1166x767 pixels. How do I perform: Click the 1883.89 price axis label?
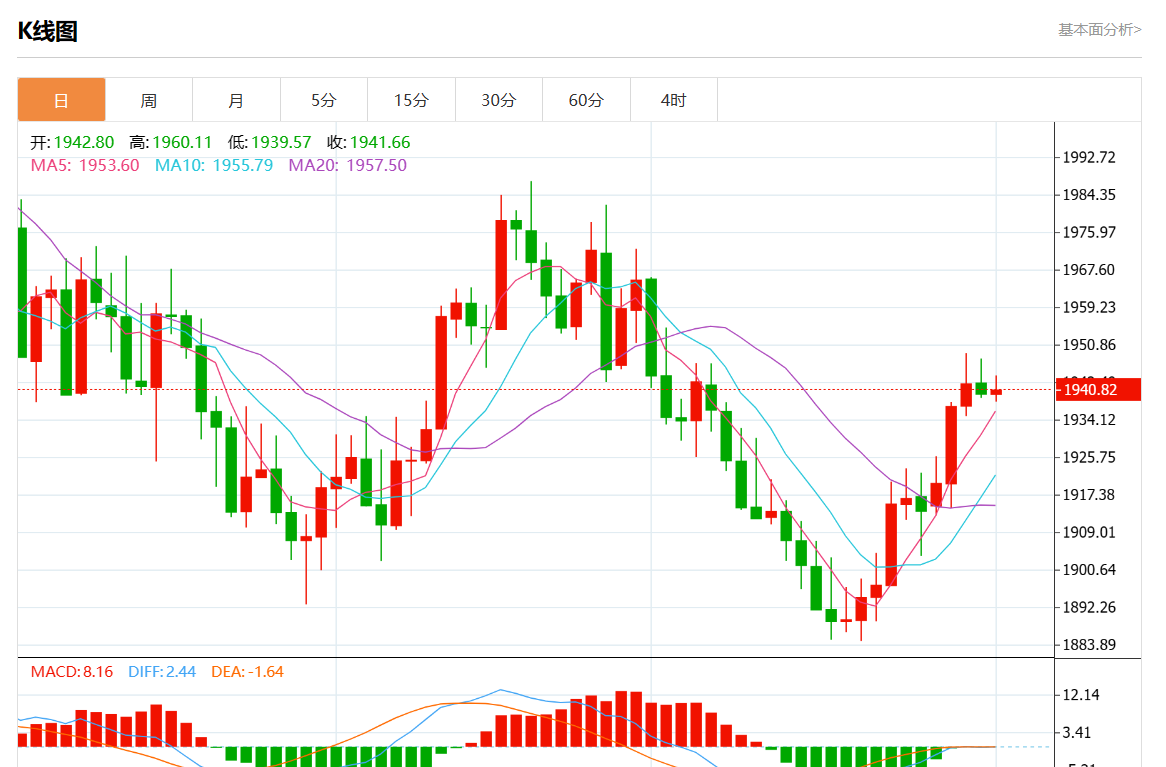1089,645
